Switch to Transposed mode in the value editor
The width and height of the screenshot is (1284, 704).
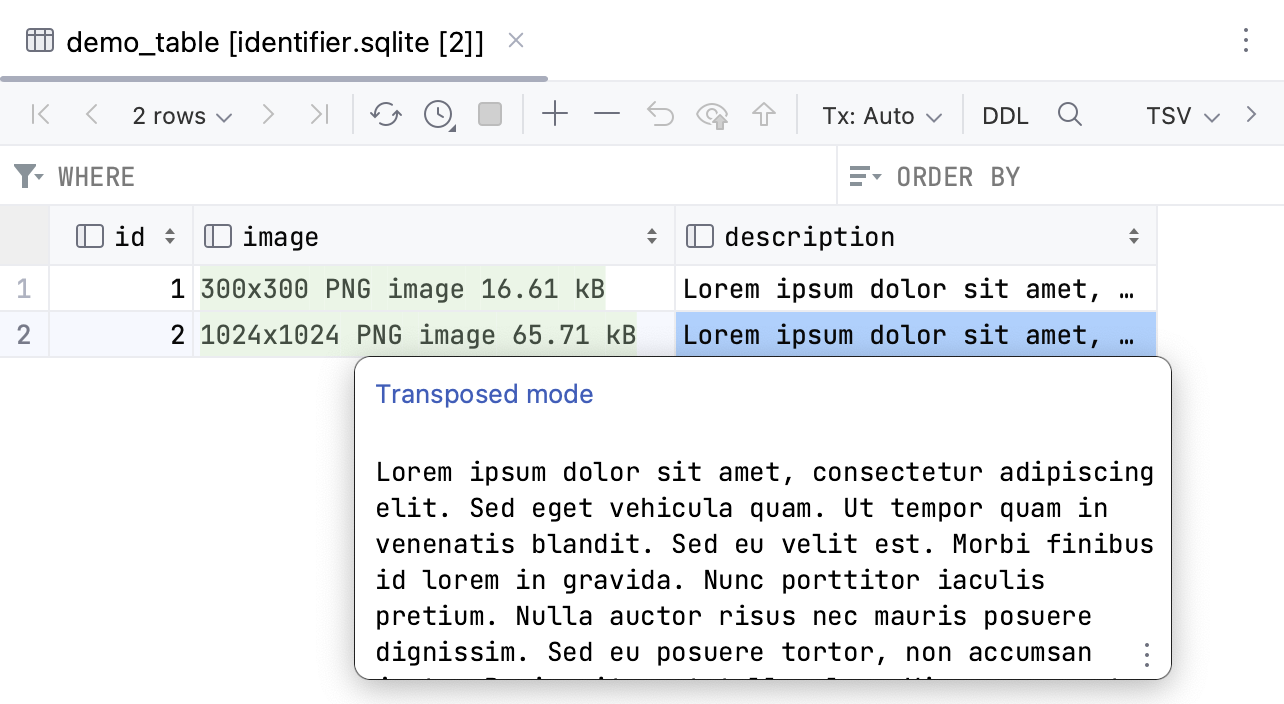pos(484,394)
